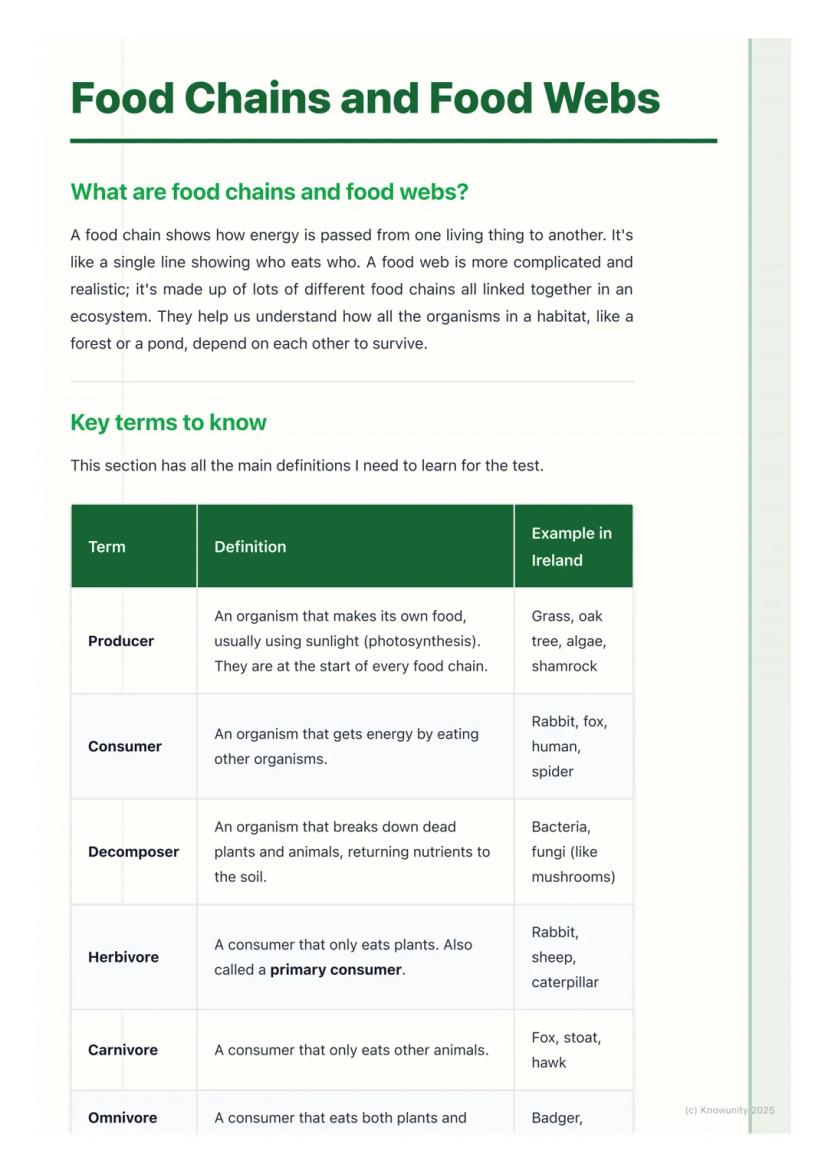Click the Carnivore term cell
828x1171 pixels.
click(122, 1050)
